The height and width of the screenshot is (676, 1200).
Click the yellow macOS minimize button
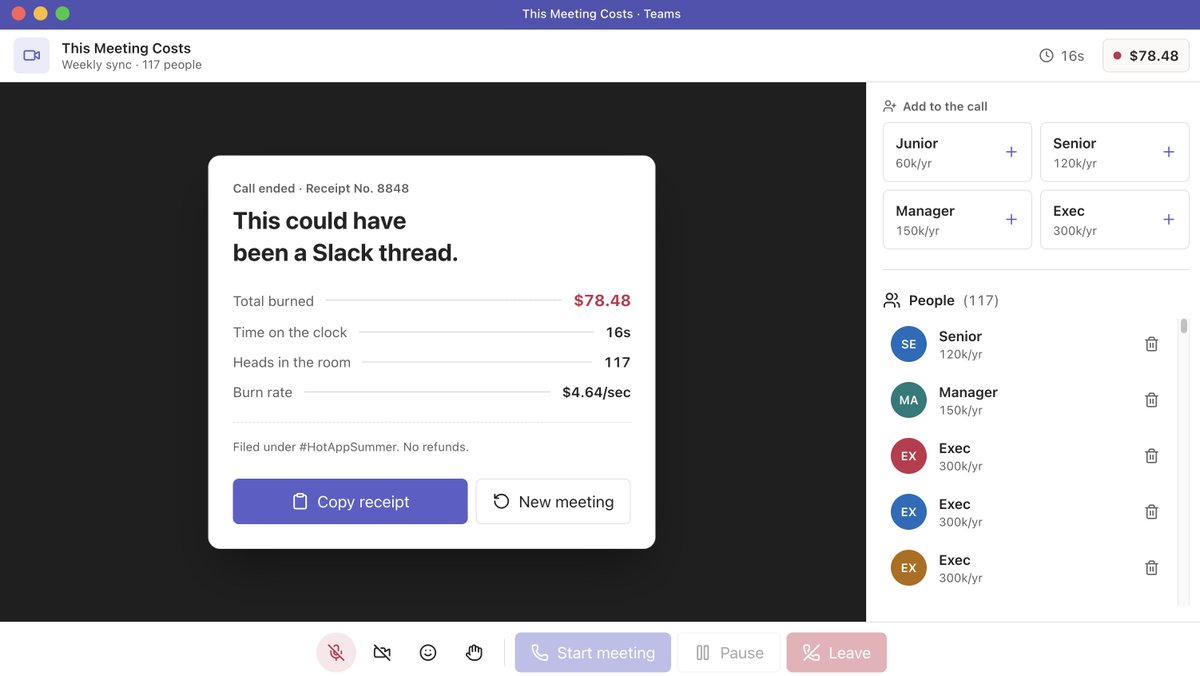[x=40, y=14]
